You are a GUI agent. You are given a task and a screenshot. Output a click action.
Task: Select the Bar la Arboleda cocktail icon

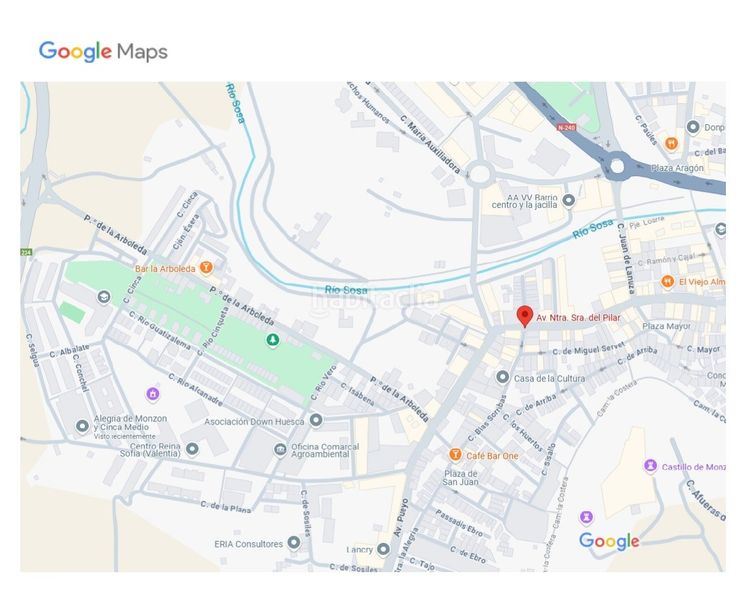tap(206, 267)
